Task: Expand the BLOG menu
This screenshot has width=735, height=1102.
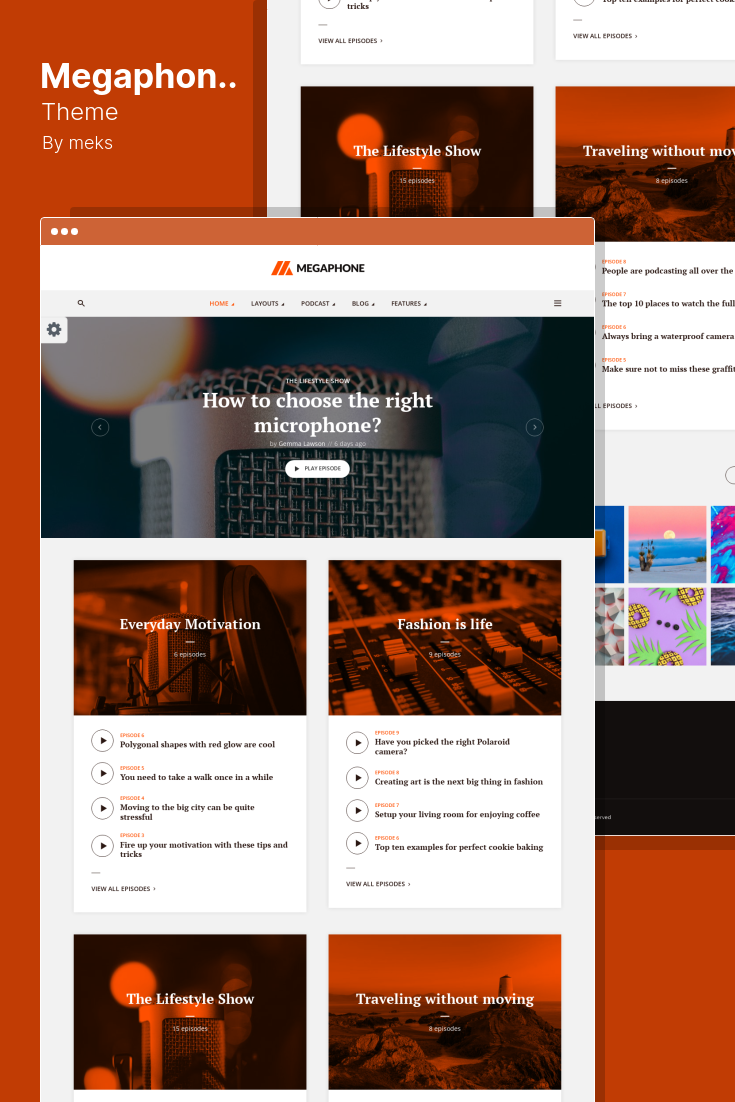Action: pyautogui.click(x=363, y=304)
